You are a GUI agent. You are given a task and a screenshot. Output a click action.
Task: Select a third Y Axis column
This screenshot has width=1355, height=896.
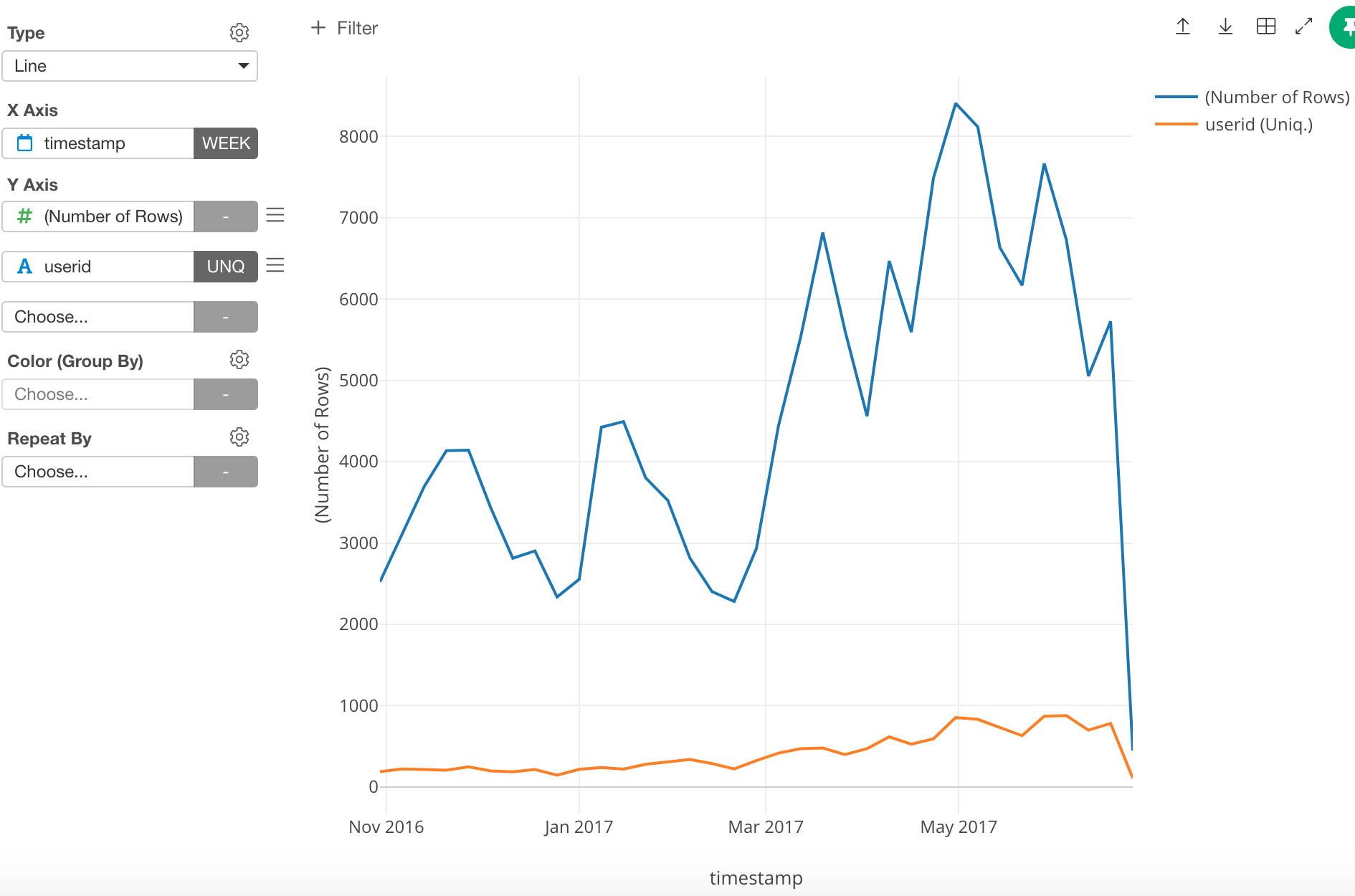point(98,317)
